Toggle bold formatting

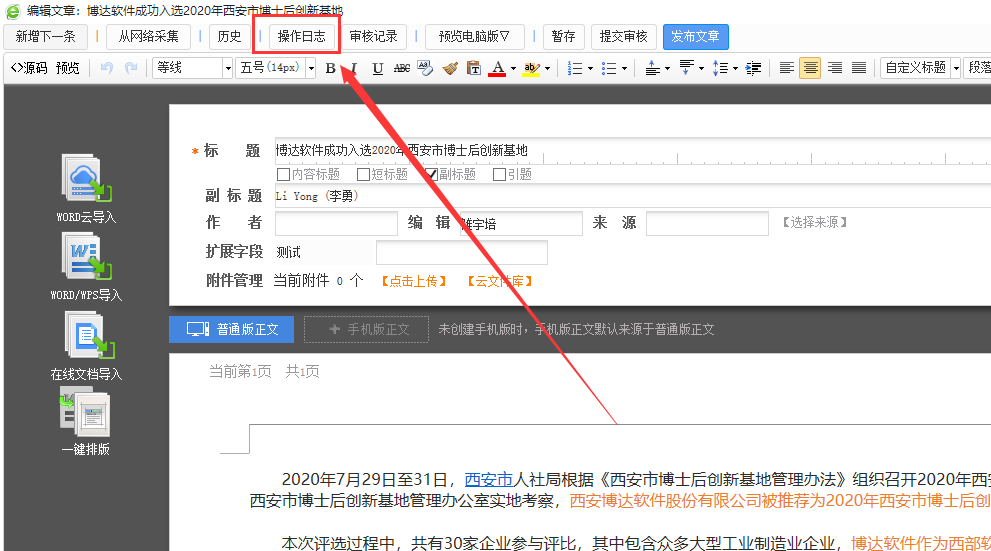click(330, 68)
